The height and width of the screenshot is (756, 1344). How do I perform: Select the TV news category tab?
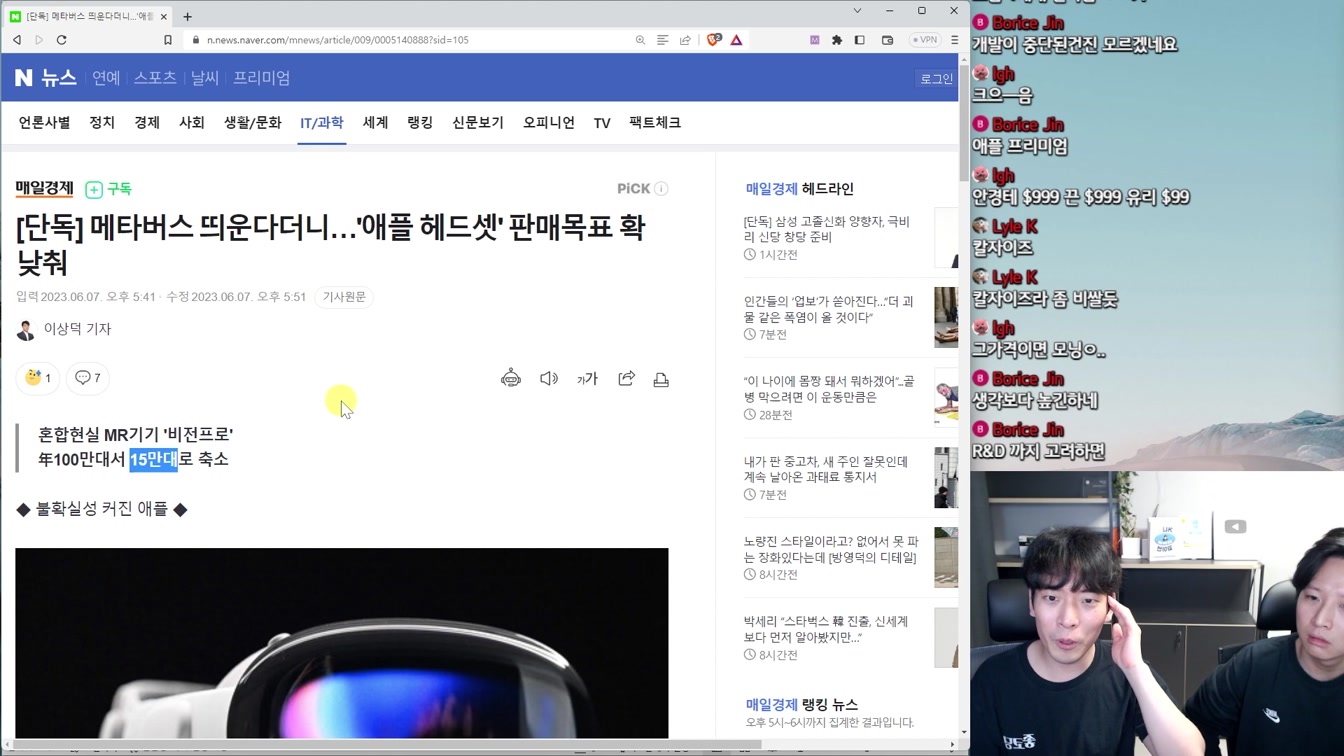coord(602,123)
